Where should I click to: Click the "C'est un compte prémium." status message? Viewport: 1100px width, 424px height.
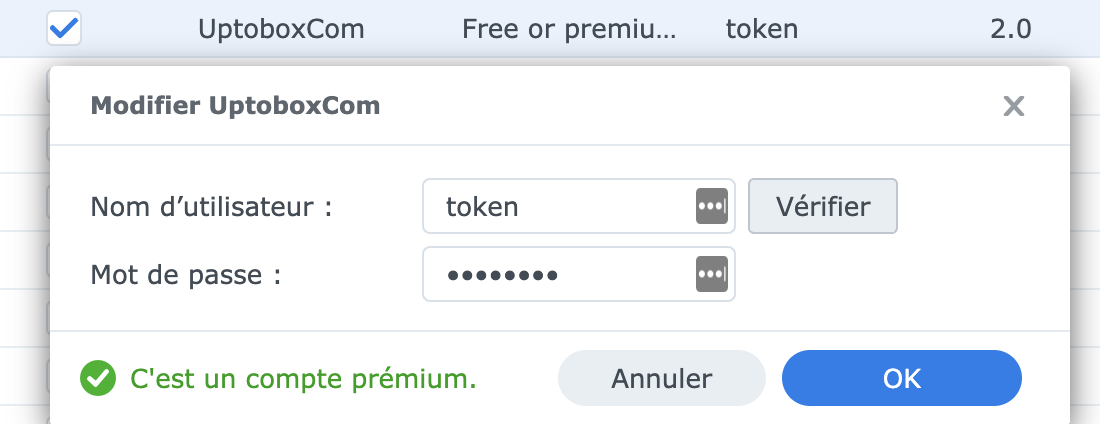pyautogui.click(x=304, y=379)
